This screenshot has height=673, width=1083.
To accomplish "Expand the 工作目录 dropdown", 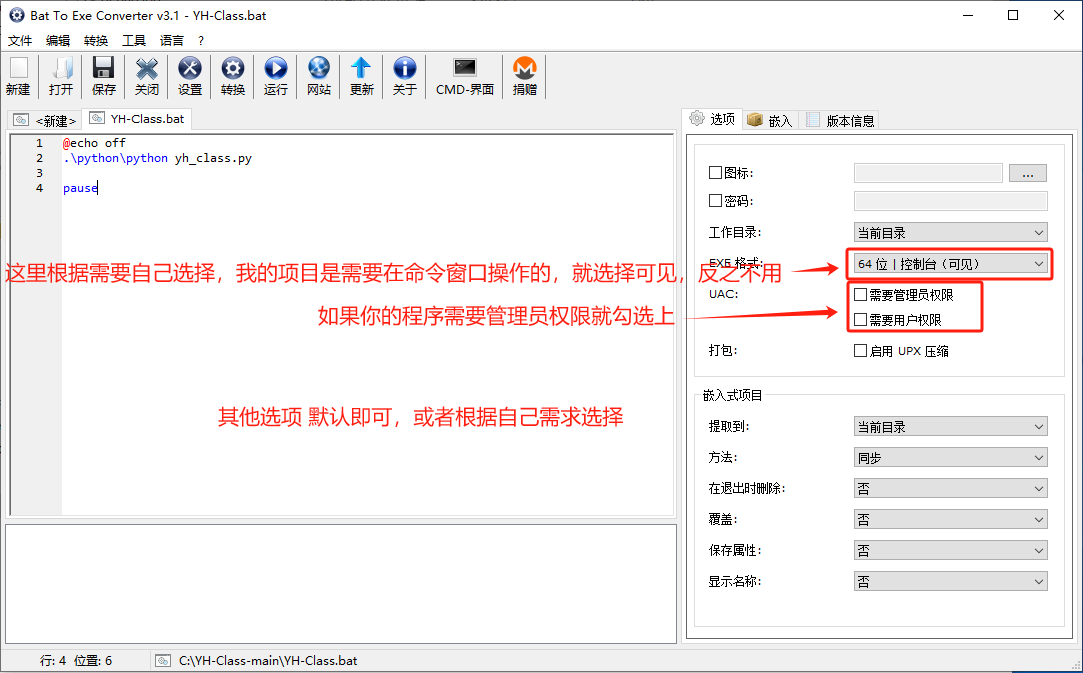I will click(x=950, y=233).
